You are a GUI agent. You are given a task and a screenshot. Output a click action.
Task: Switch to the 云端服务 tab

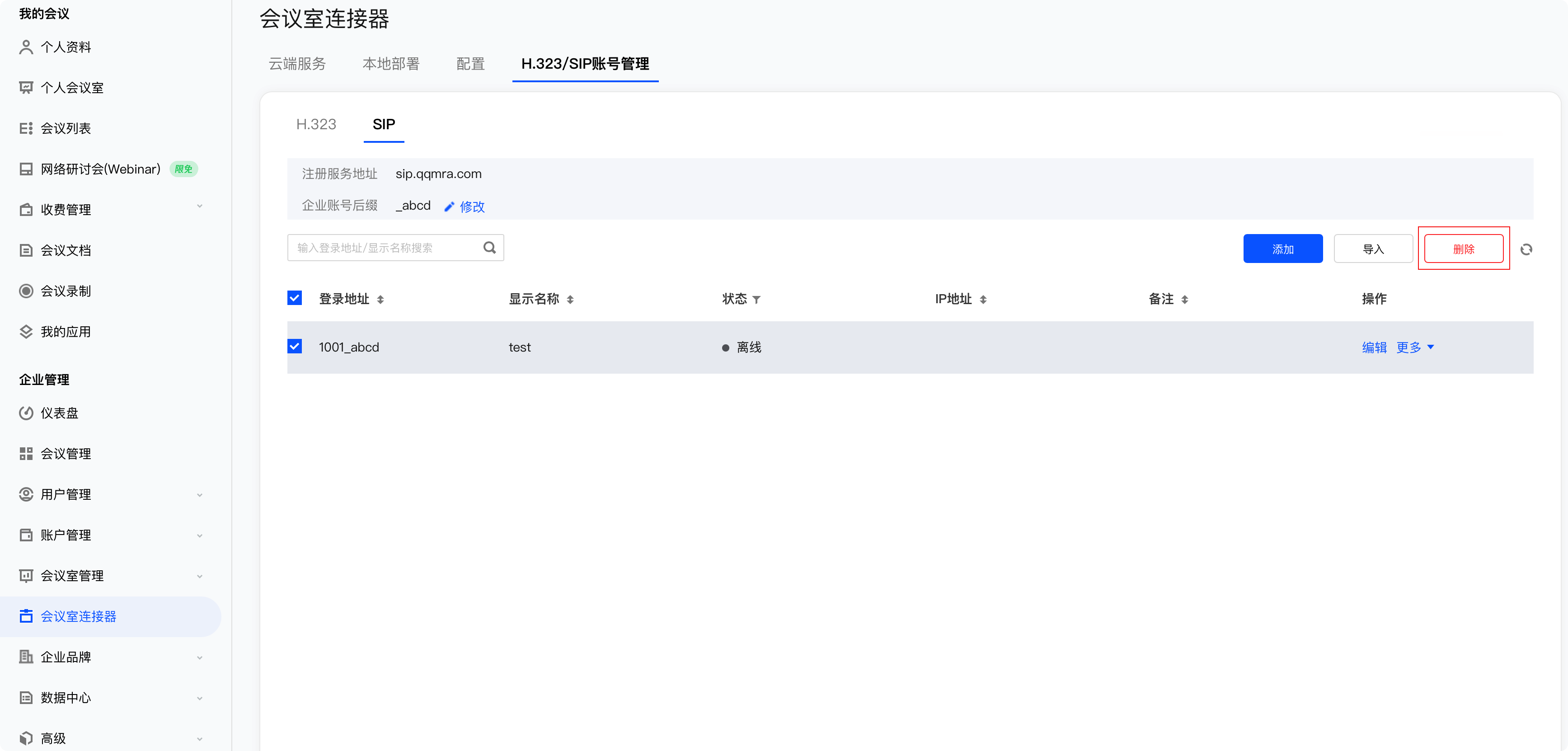(x=297, y=64)
